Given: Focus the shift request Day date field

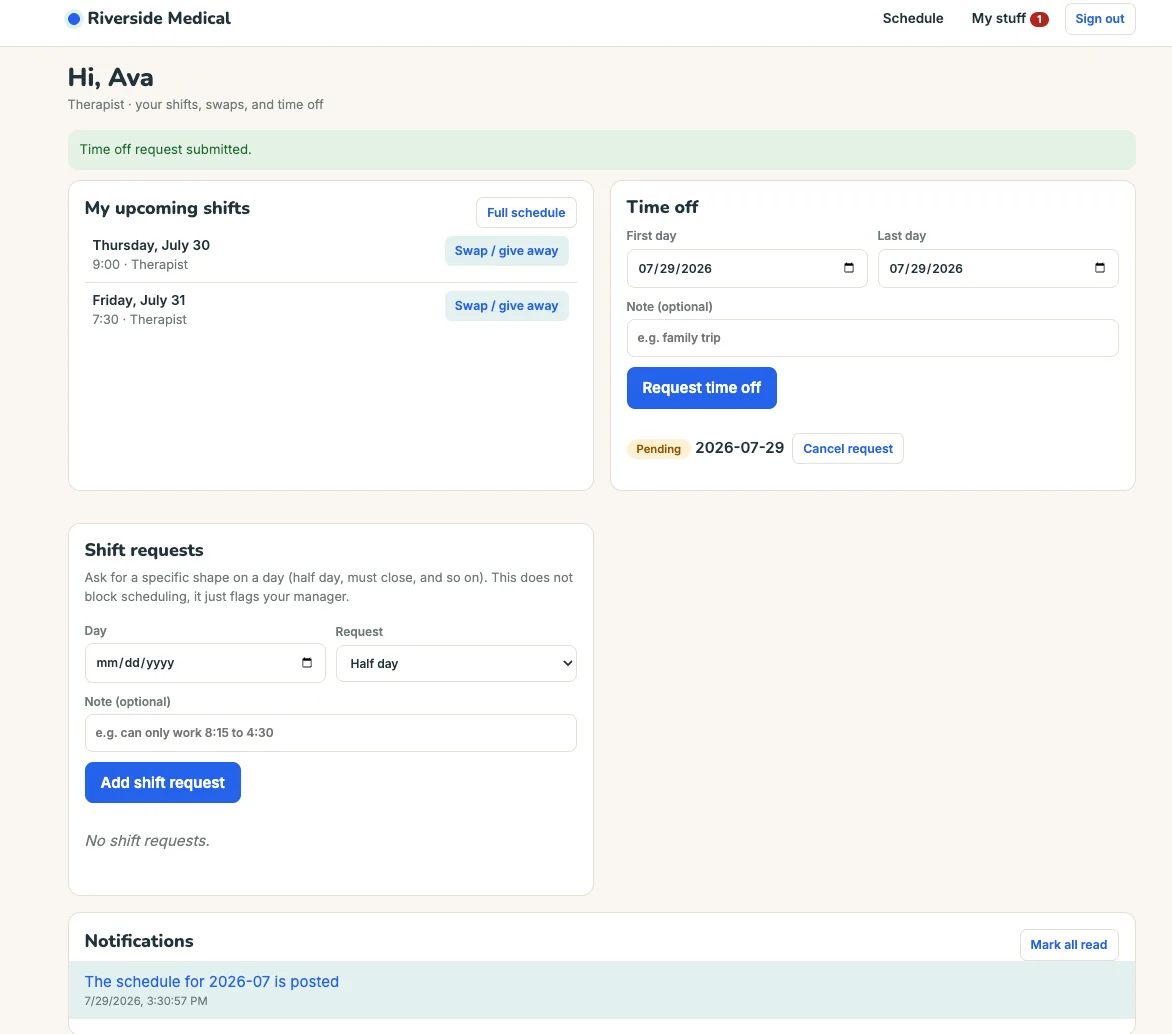Looking at the screenshot, I should (205, 663).
